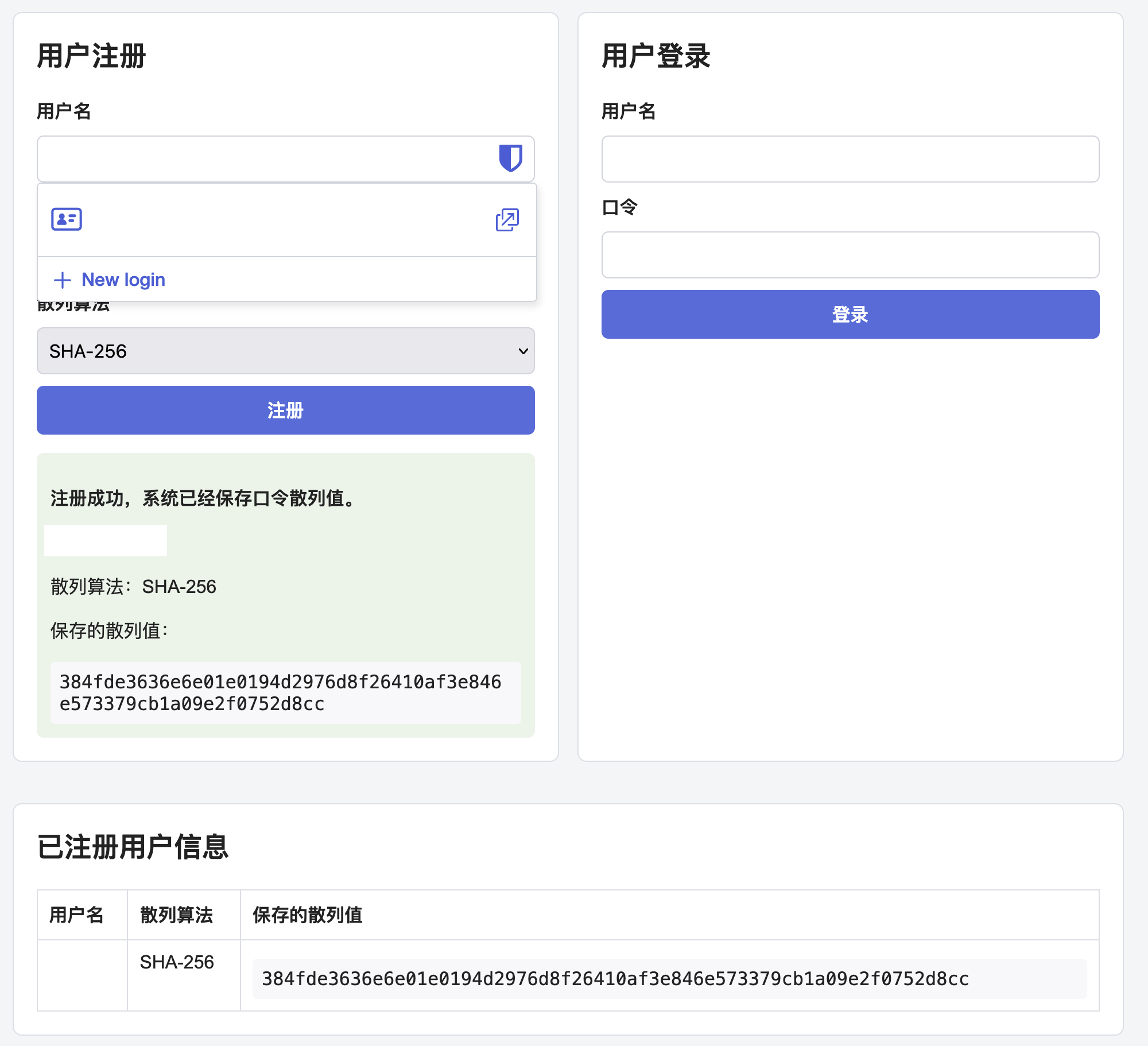Click the 注册 button
Screen dimensions: 1148x1046
click(286, 410)
